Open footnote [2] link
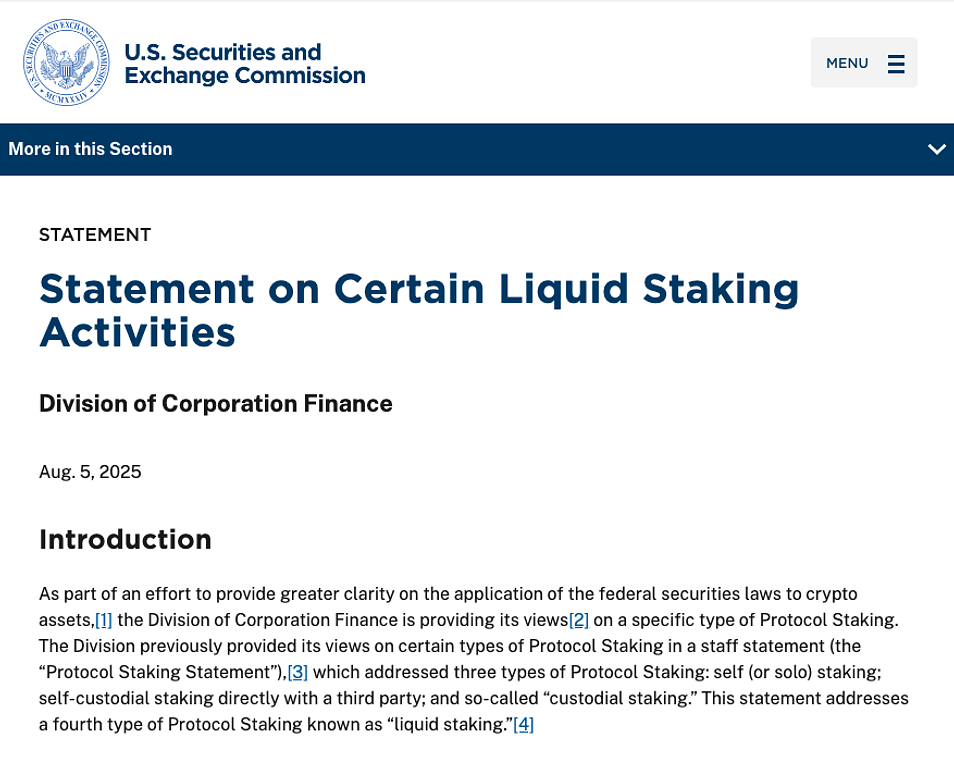The height and width of the screenshot is (768, 954). click(578, 620)
